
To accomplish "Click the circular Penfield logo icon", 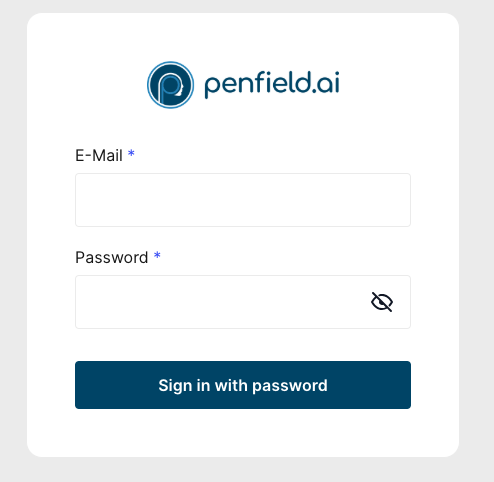I will coord(170,85).
